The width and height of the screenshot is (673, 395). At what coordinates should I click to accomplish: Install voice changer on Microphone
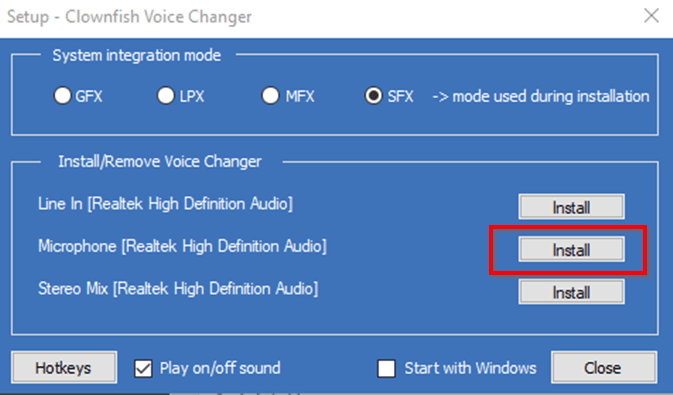pyautogui.click(x=571, y=249)
